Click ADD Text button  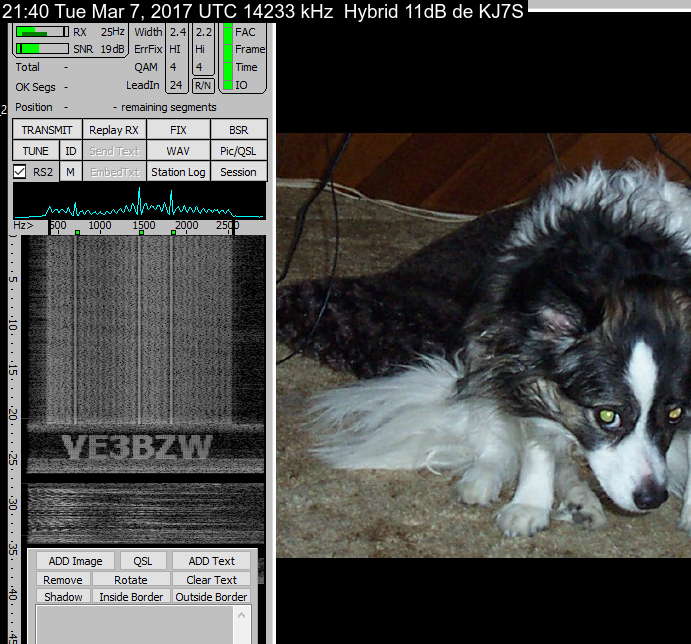[x=212, y=561]
